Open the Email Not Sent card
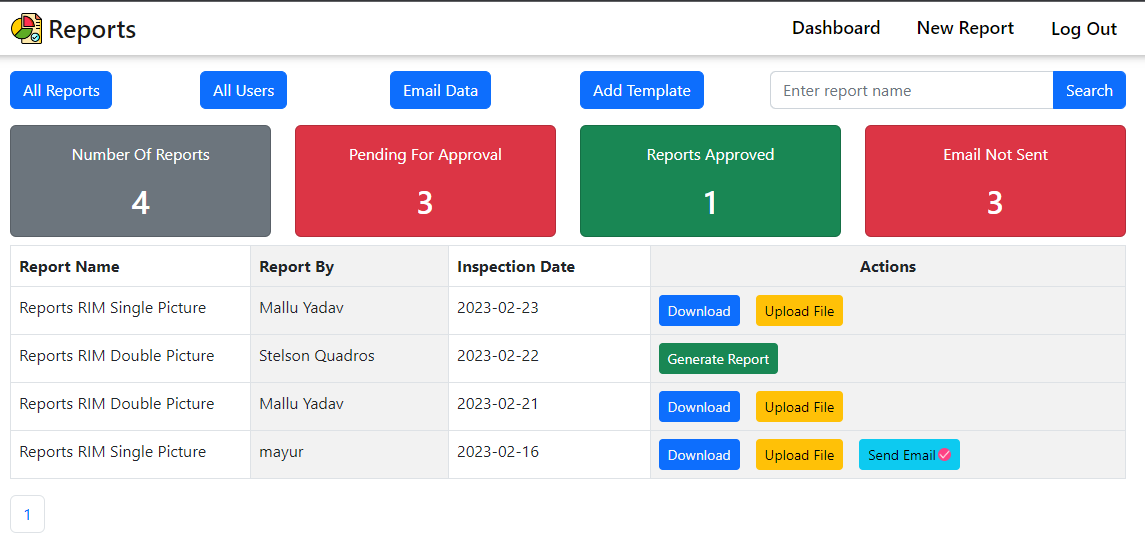The width and height of the screenshot is (1145, 551). 995,181
